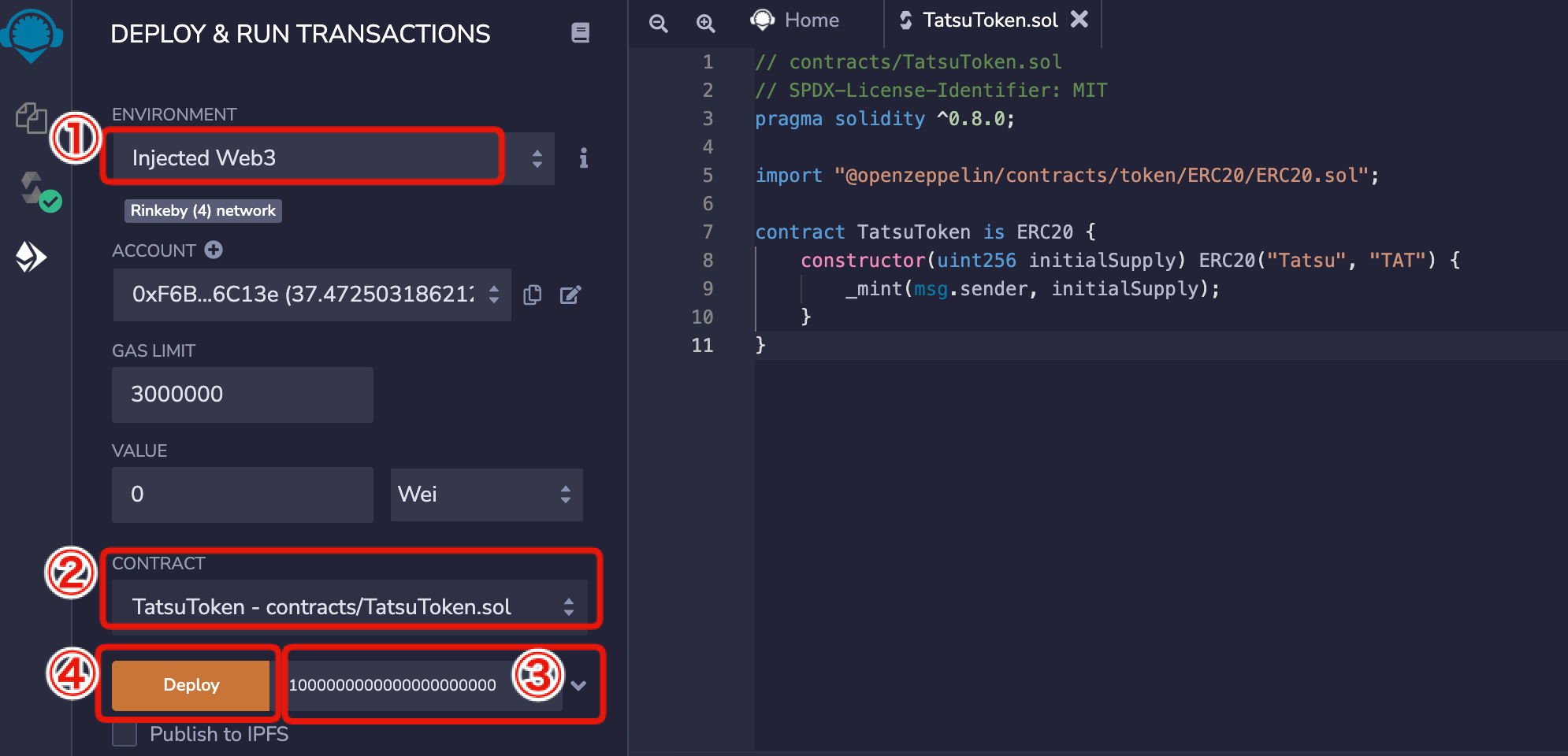Add a new account with plus icon
The height and width of the screenshot is (756, 1568).
(x=214, y=250)
